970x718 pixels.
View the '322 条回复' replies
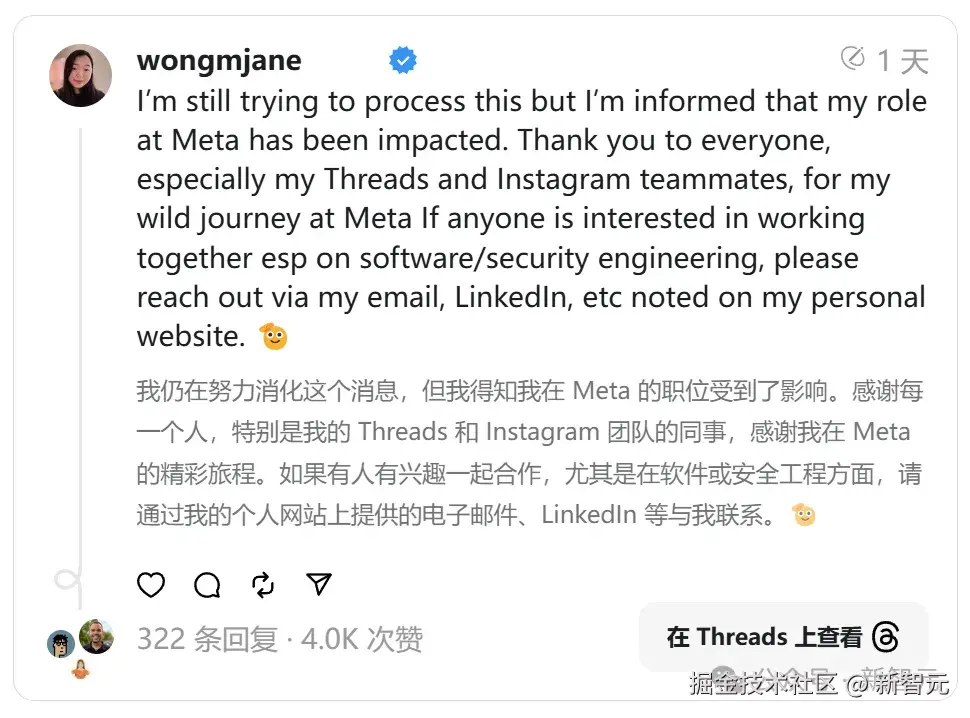tap(207, 639)
